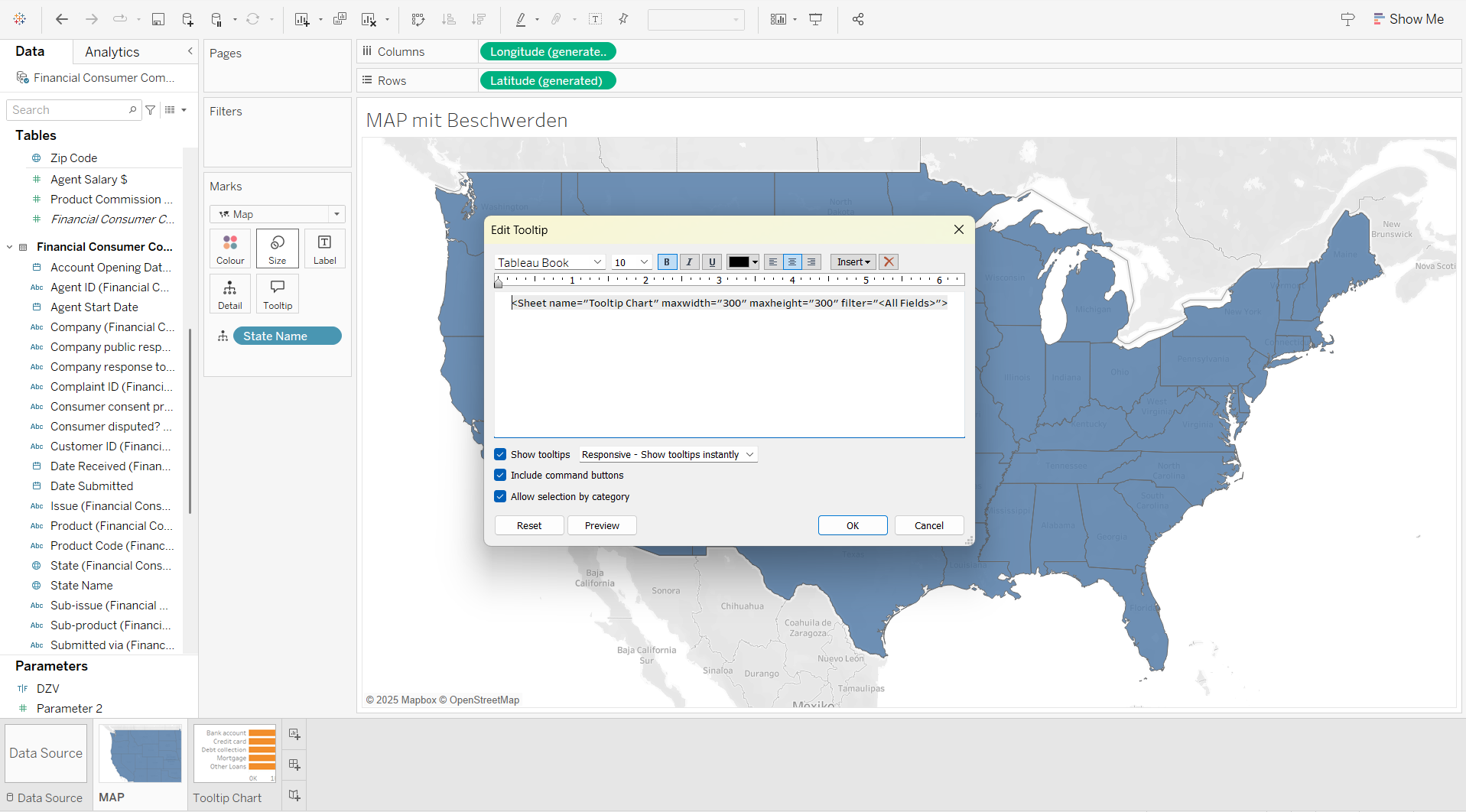The height and width of the screenshot is (812, 1466).
Task: Click the Pause auto updates icon
Action: click(217, 19)
